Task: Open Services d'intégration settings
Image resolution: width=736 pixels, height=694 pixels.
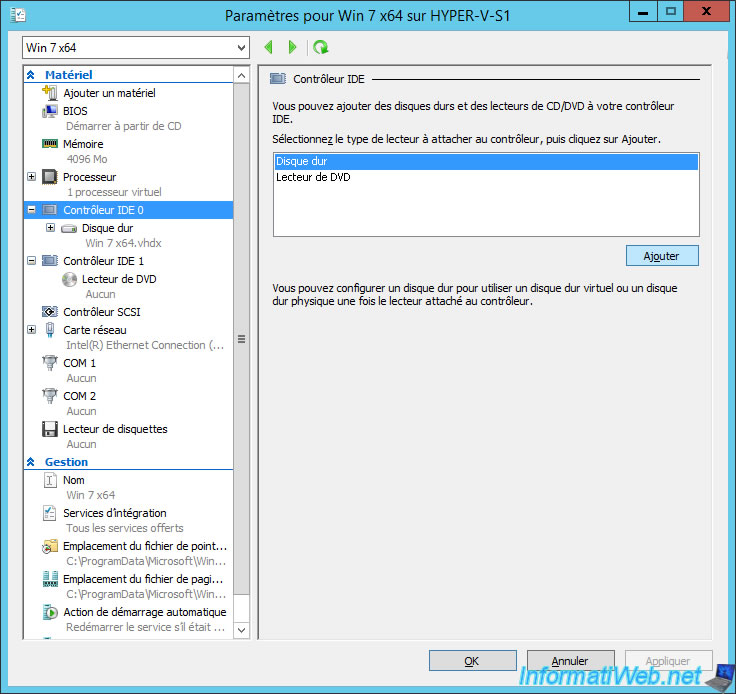Action: (115, 513)
